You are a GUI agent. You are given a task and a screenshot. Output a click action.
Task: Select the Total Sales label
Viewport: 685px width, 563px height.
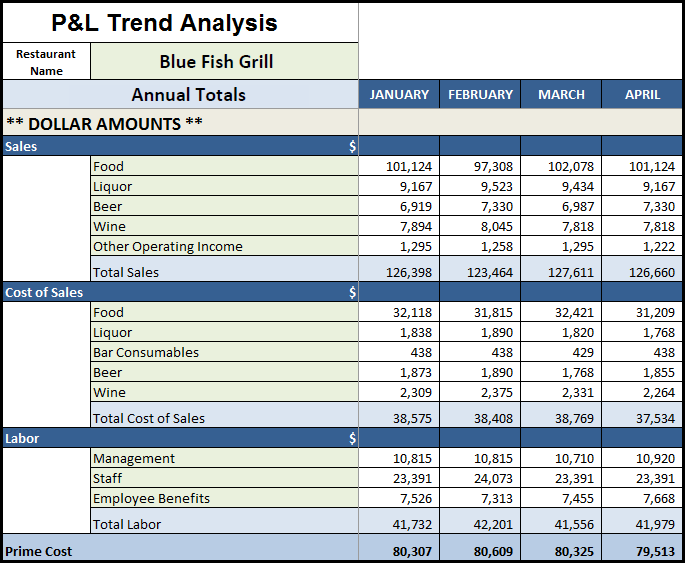pos(225,269)
